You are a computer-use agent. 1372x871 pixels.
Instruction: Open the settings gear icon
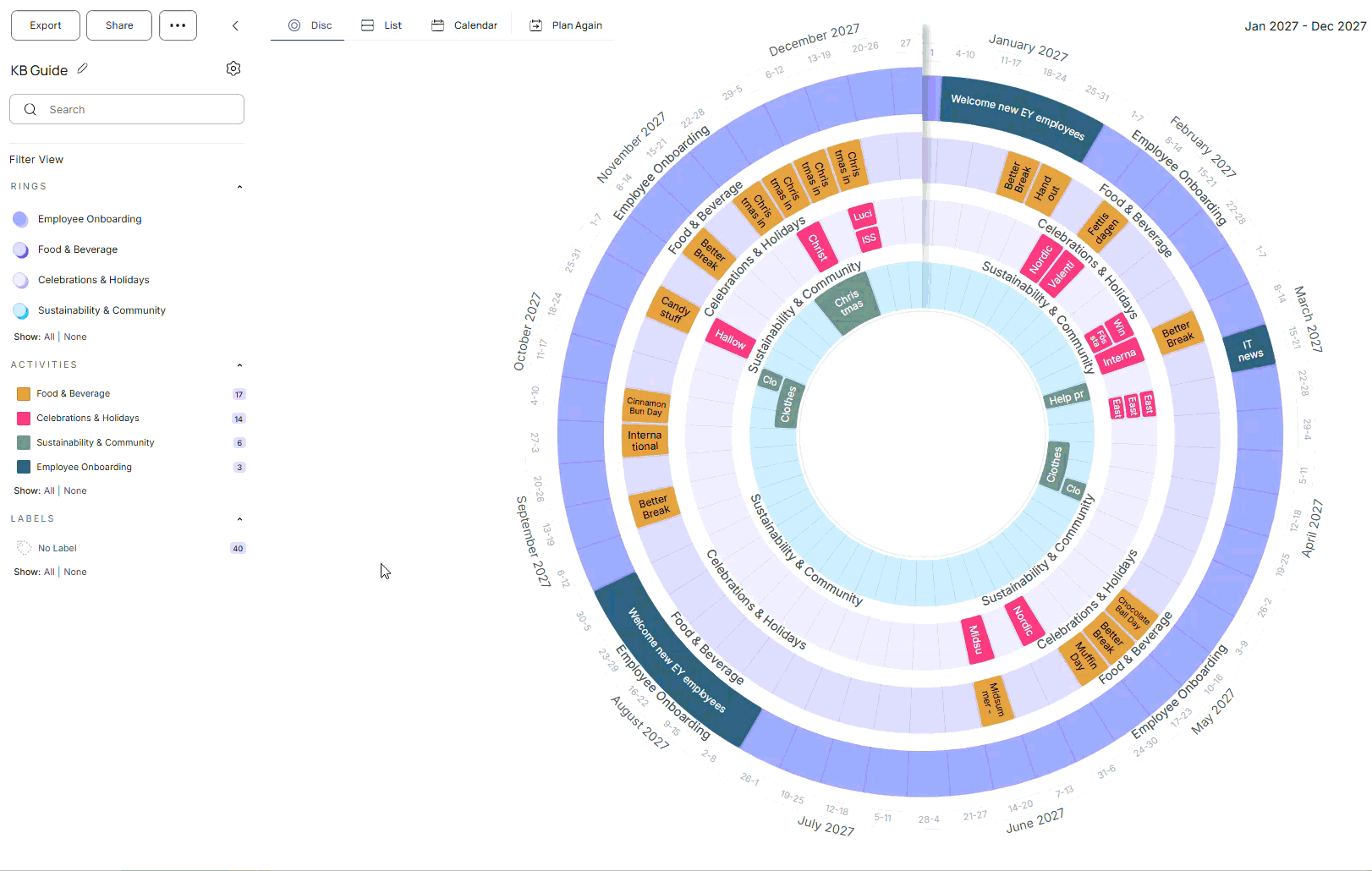[233, 68]
